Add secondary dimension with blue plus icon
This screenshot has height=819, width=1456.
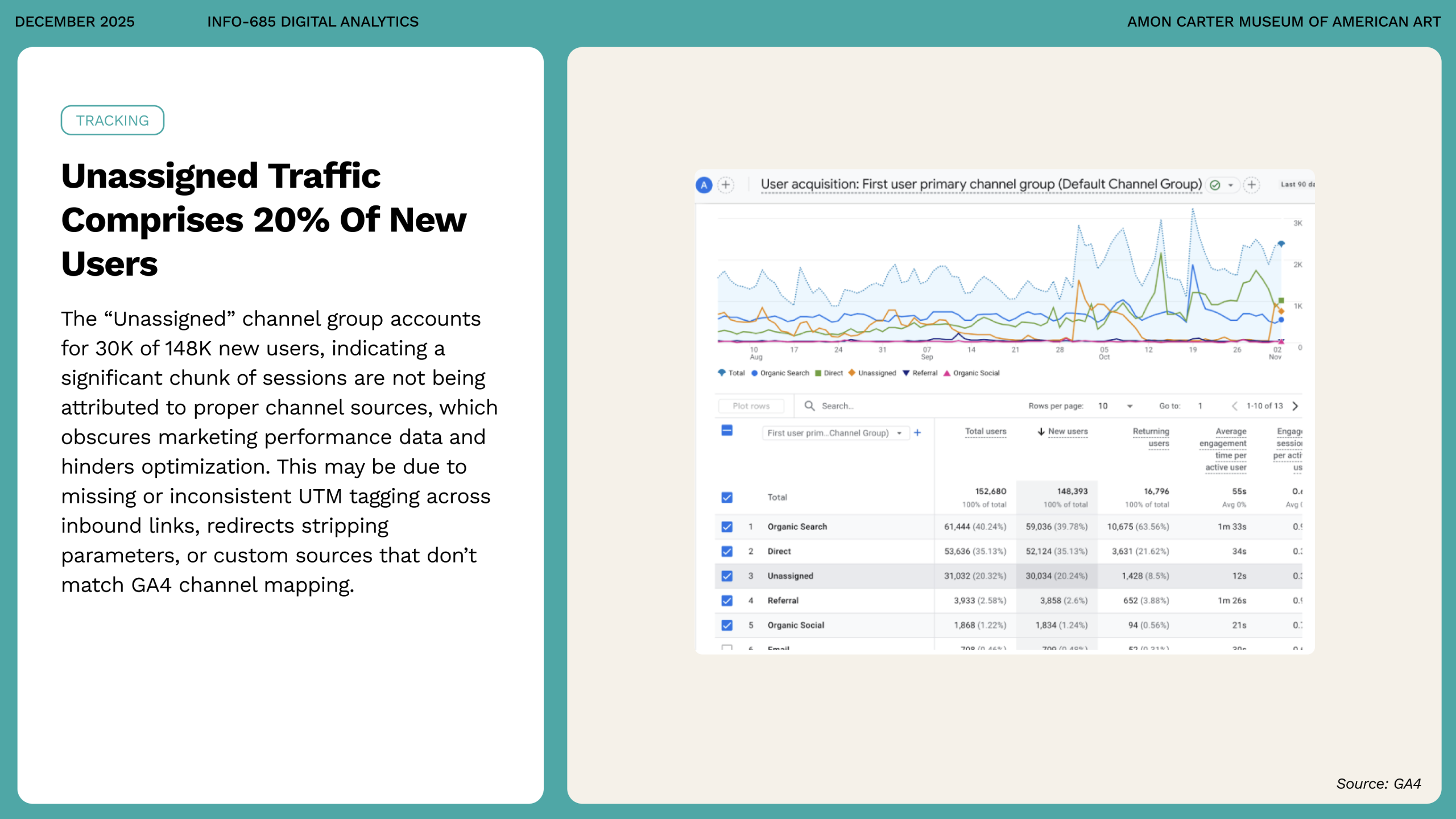pyautogui.click(x=917, y=433)
